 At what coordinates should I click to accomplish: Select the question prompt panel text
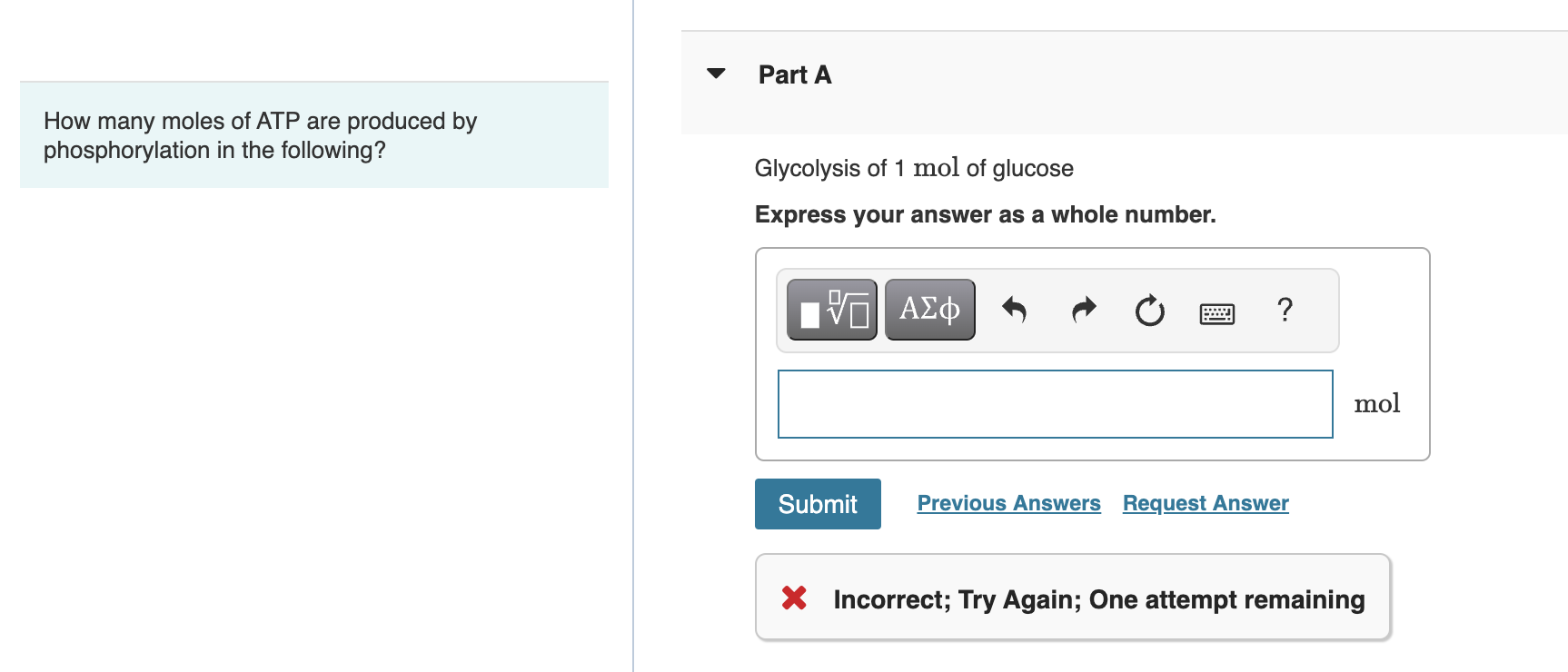click(260, 134)
